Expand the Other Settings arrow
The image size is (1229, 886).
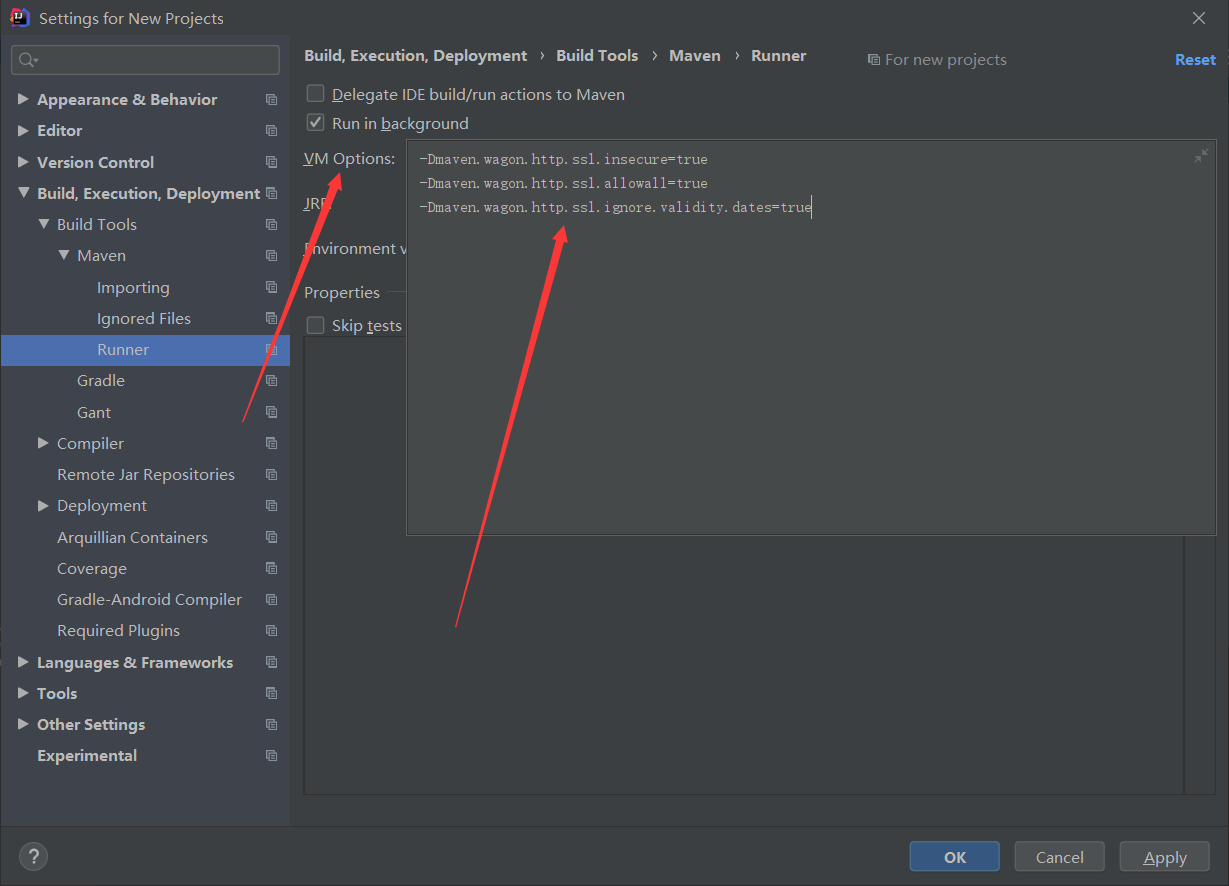point(23,724)
